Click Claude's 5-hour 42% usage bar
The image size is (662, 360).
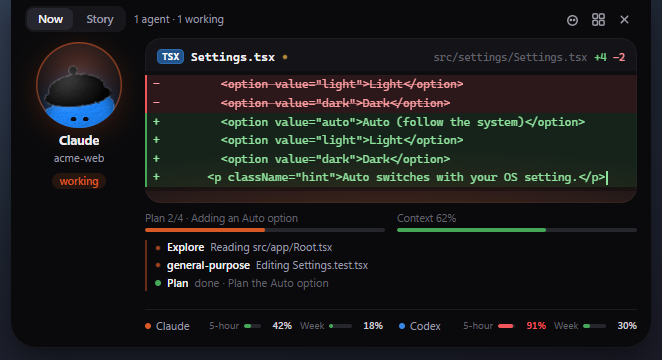click(x=252, y=326)
